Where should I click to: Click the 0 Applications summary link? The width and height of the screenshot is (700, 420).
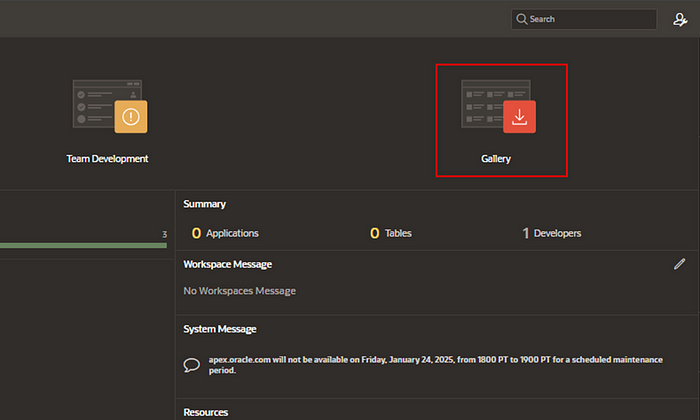coord(225,233)
